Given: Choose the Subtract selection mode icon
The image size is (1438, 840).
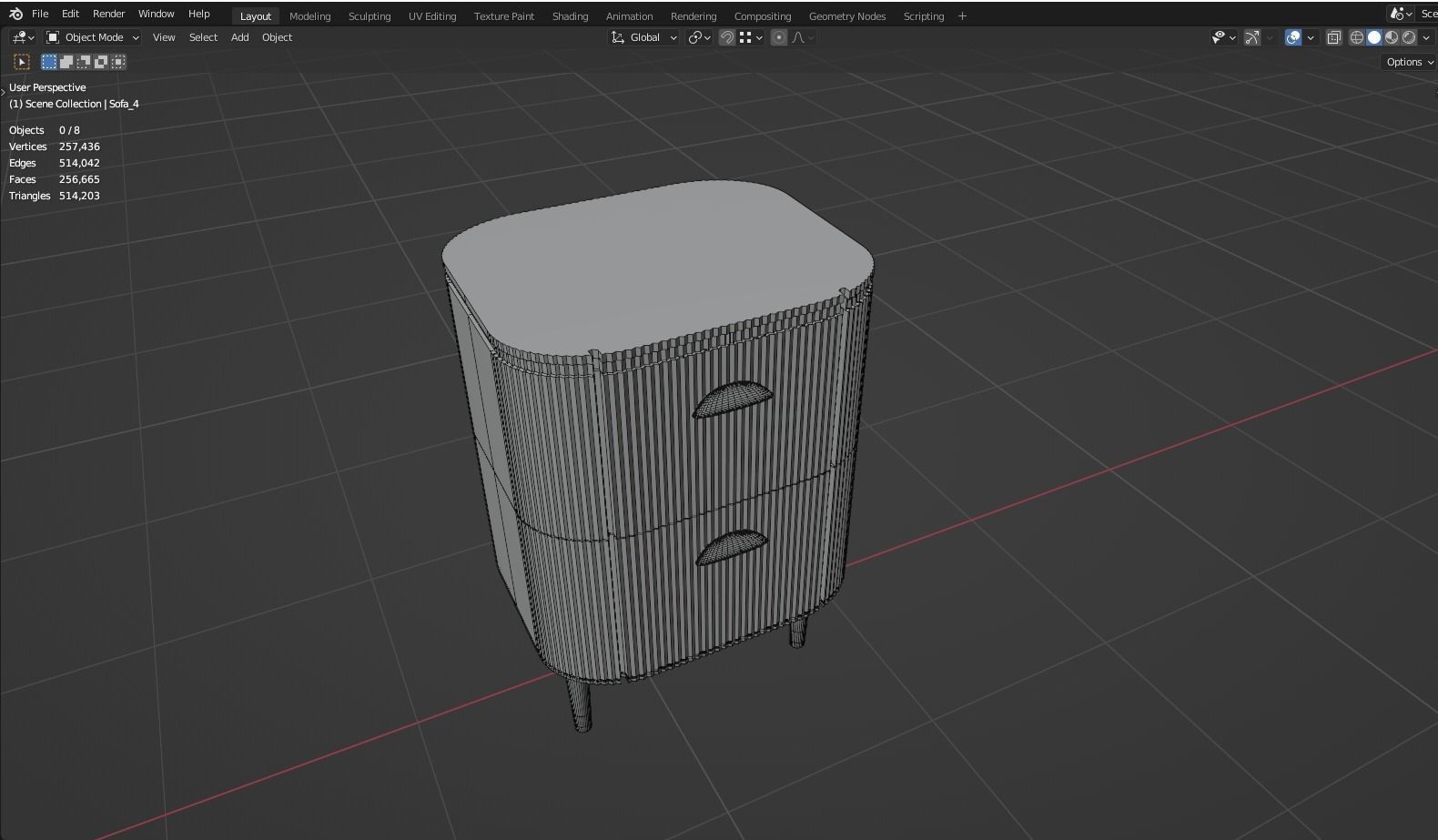Looking at the screenshot, I should coord(84,62).
